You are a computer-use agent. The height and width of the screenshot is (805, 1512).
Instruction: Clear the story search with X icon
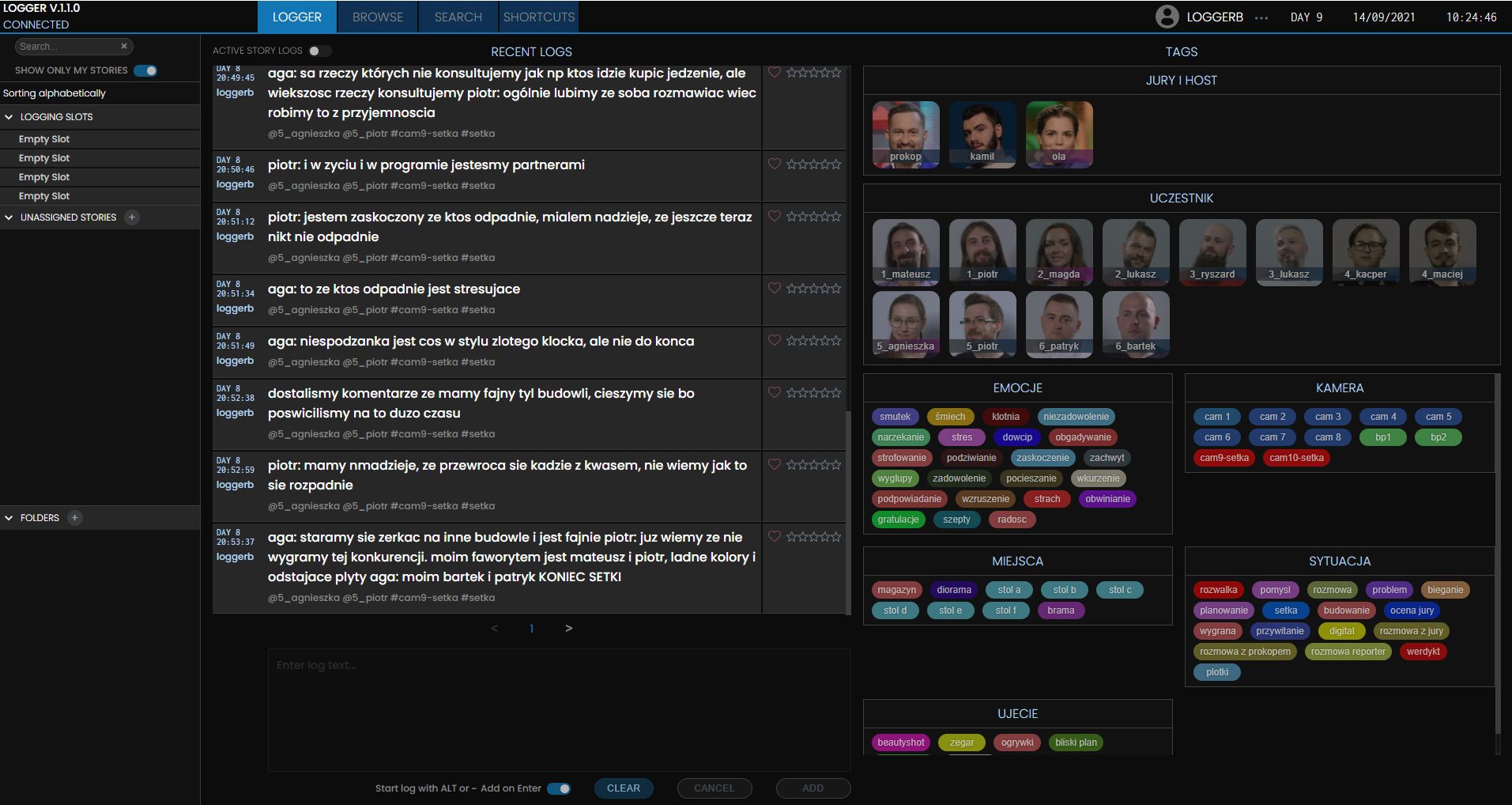123,47
